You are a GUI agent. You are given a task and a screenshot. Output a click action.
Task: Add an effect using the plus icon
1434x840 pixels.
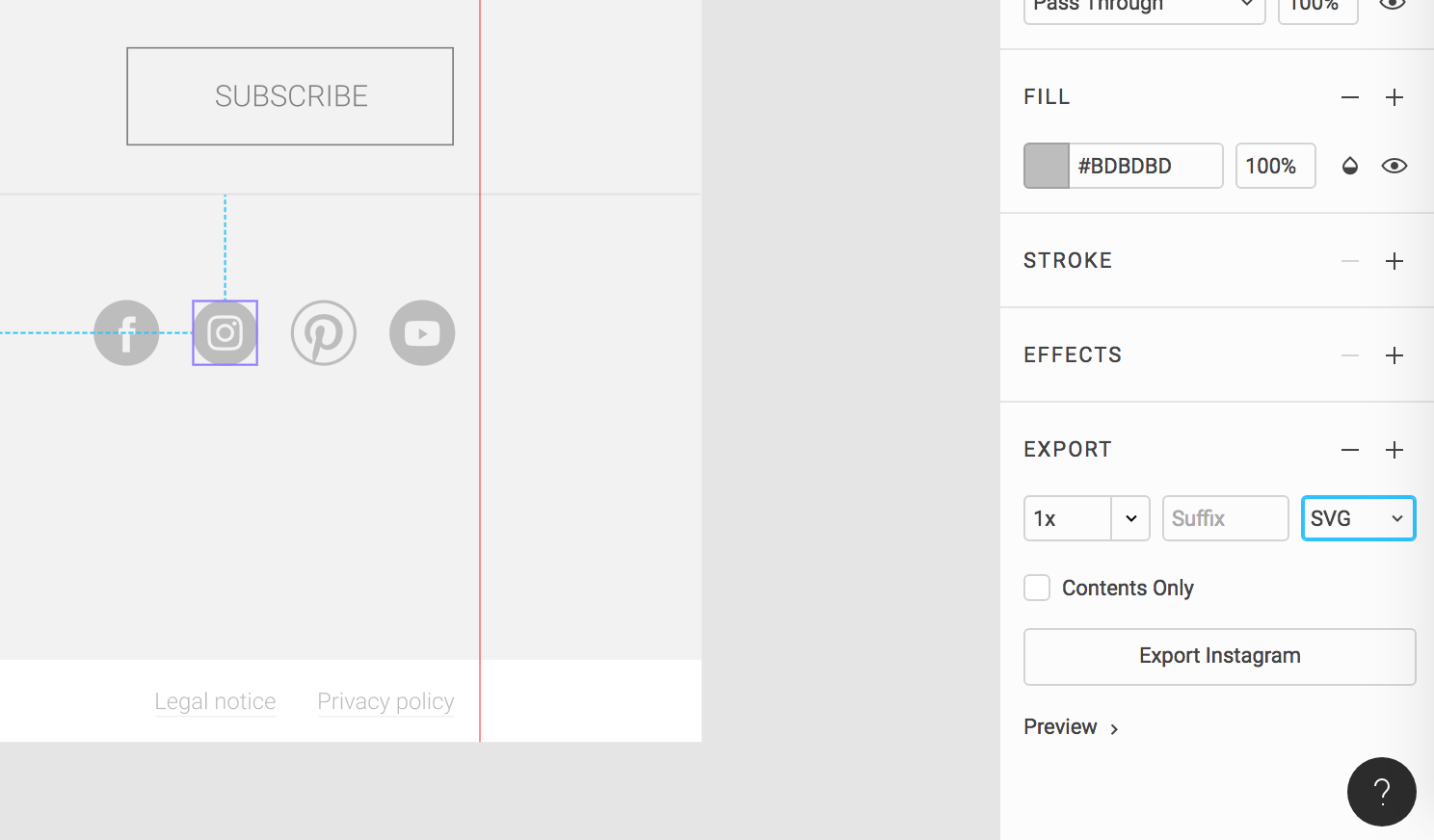click(x=1394, y=354)
